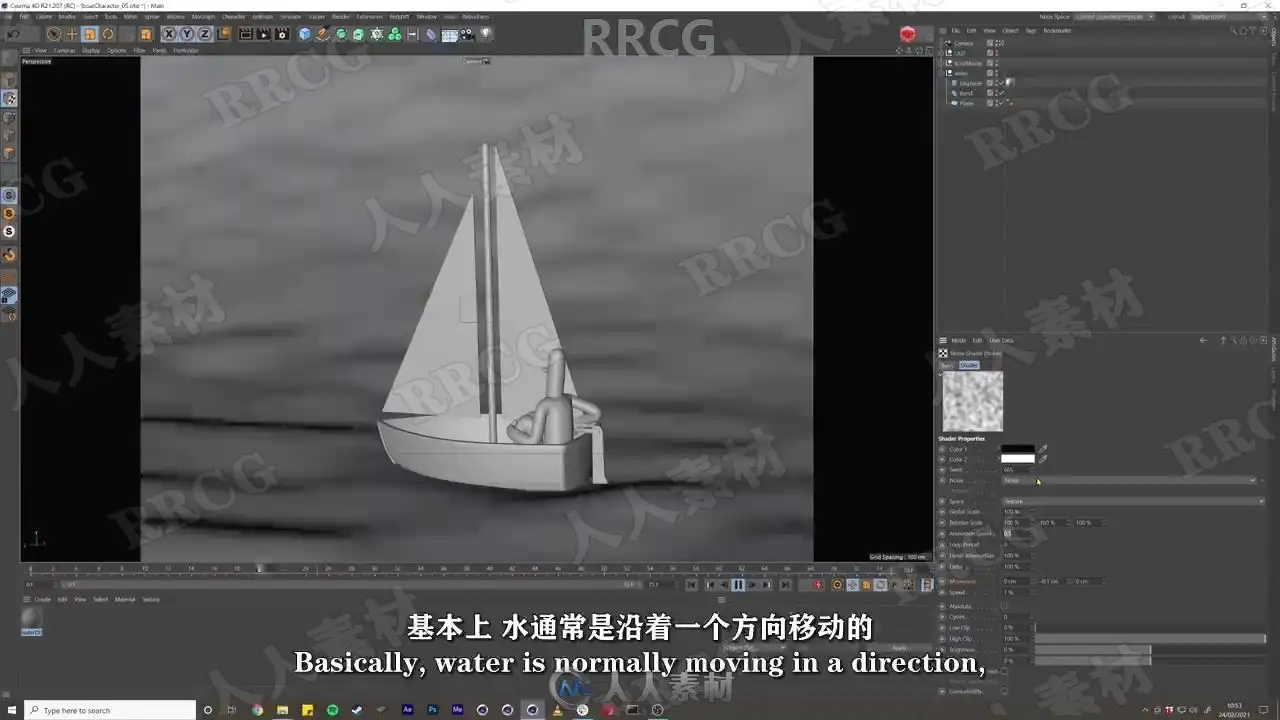Pick Color 1 black swatch
The image size is (1280, 720).
[1018, 449]
